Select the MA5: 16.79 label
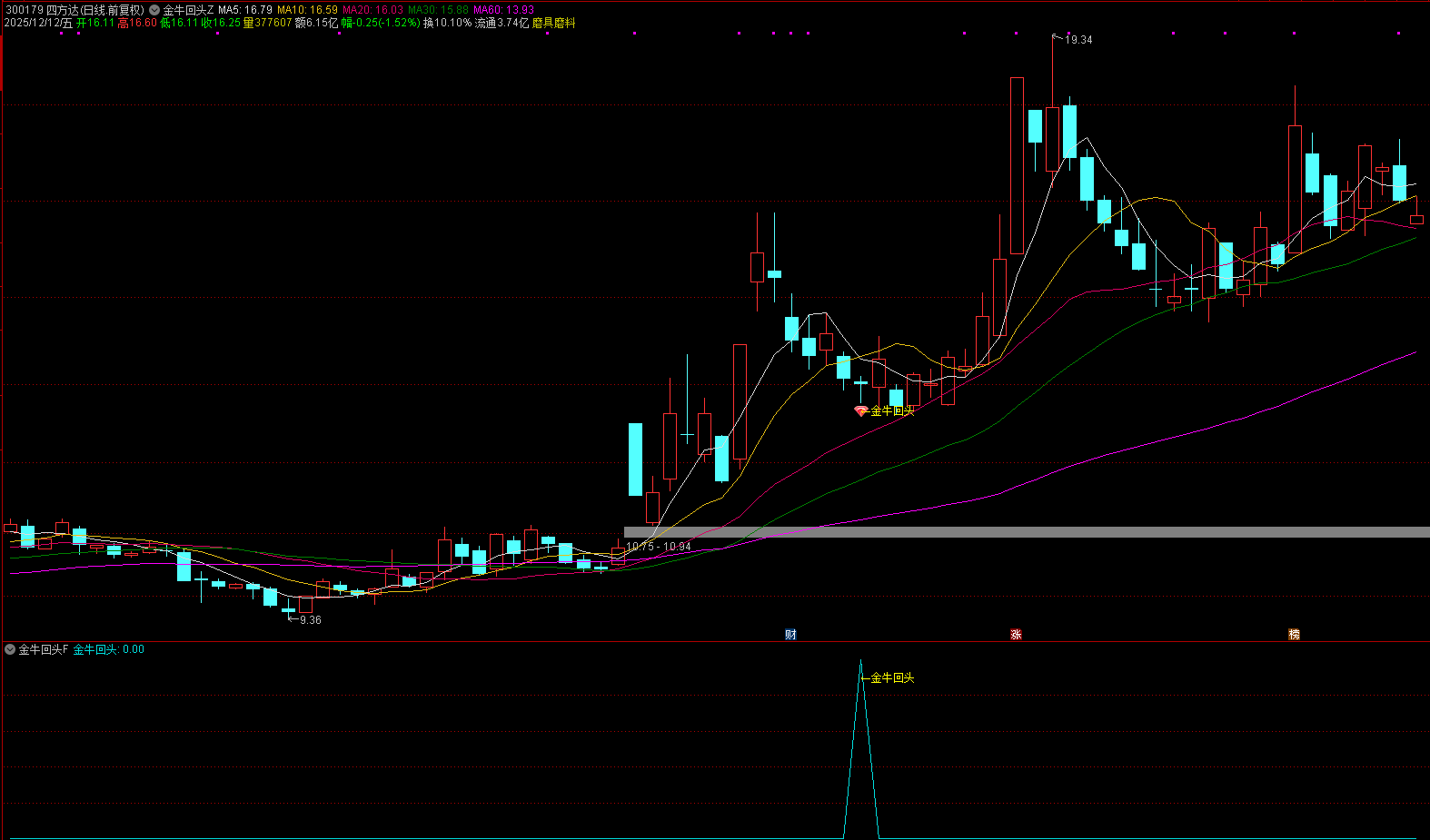Image resolution: width=1430 pixels, height=840 pixels. (x=245, y=10)
